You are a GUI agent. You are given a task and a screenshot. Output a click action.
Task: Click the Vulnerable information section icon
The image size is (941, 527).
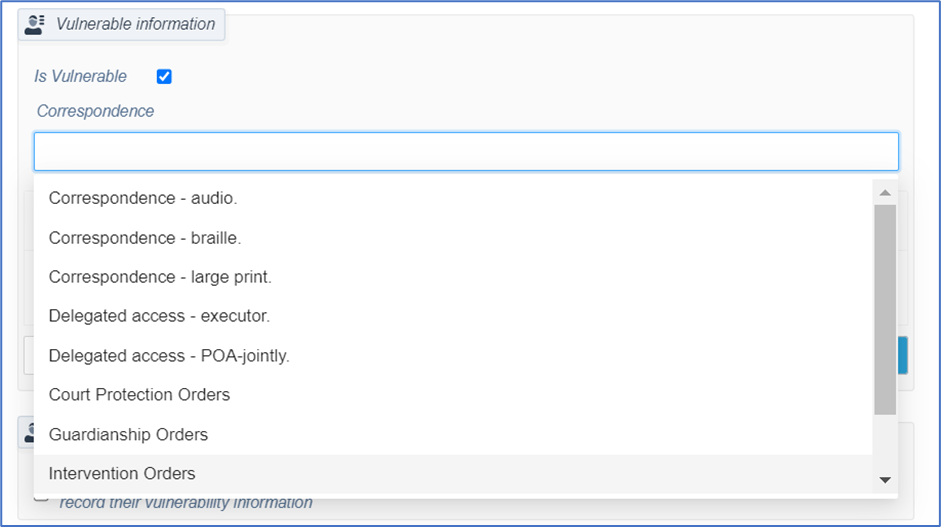point(35,25)
